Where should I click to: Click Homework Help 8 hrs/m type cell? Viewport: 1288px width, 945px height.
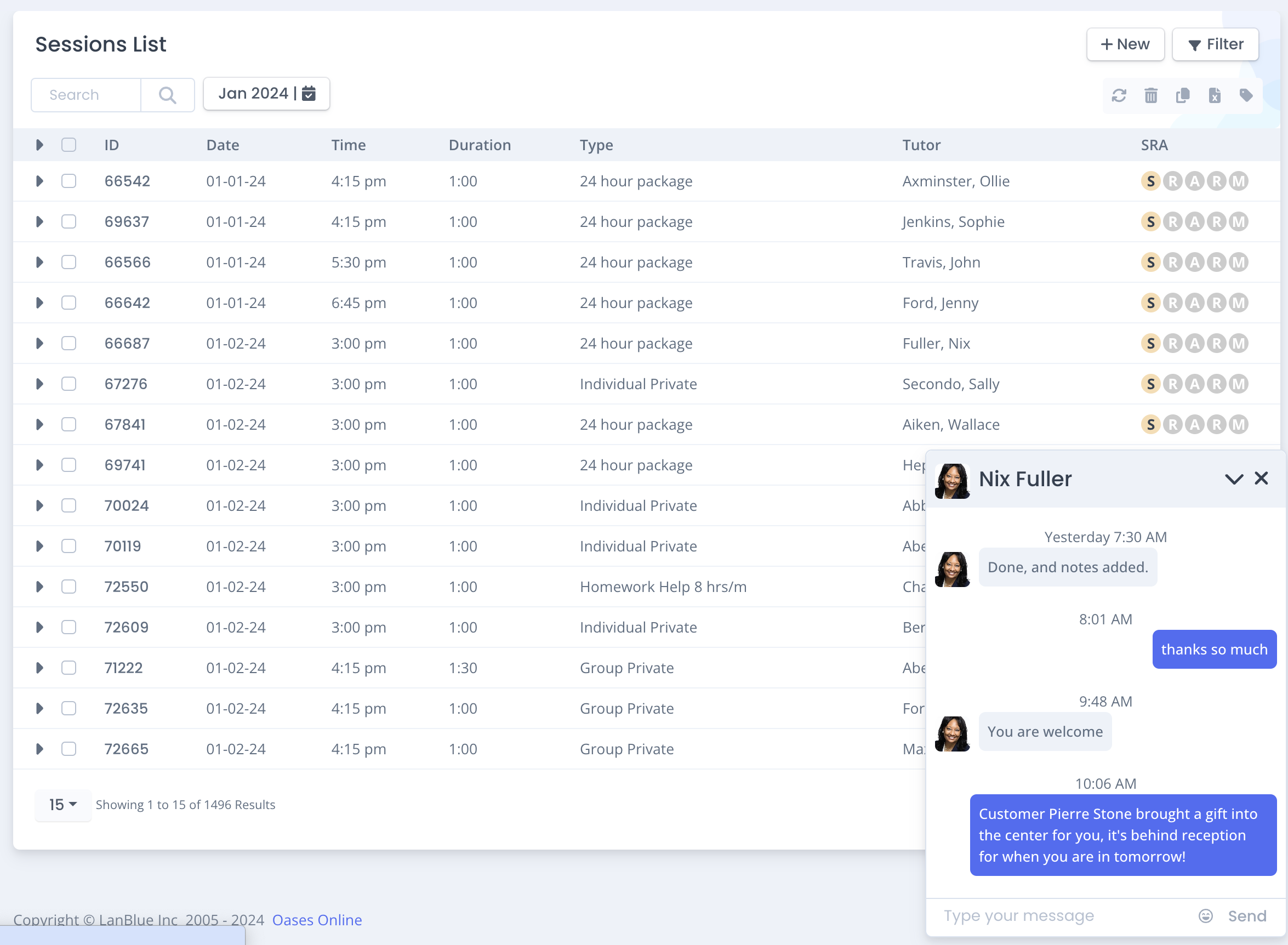coord(663,588)
